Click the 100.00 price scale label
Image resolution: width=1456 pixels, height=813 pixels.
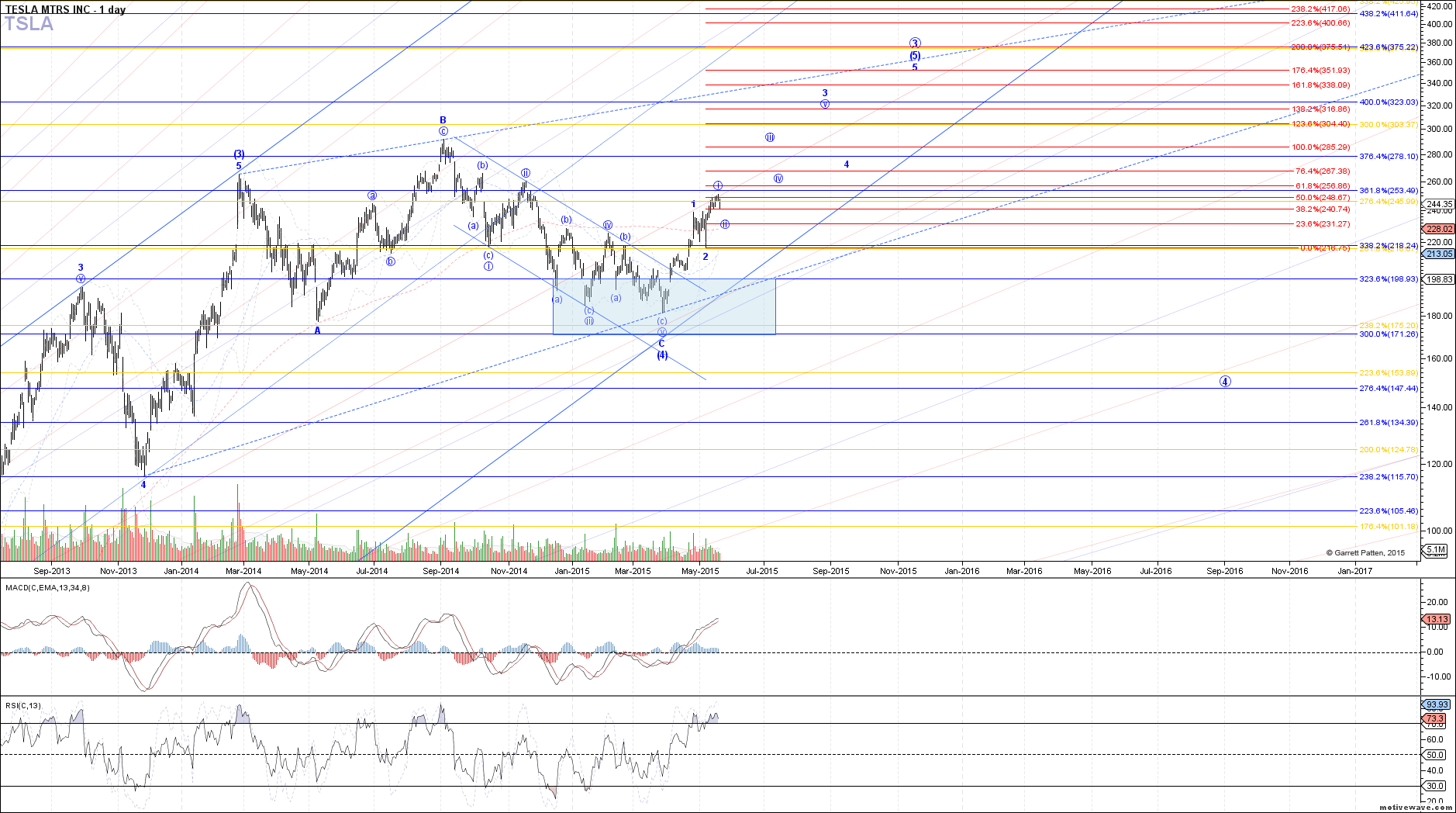point(1439,531)
